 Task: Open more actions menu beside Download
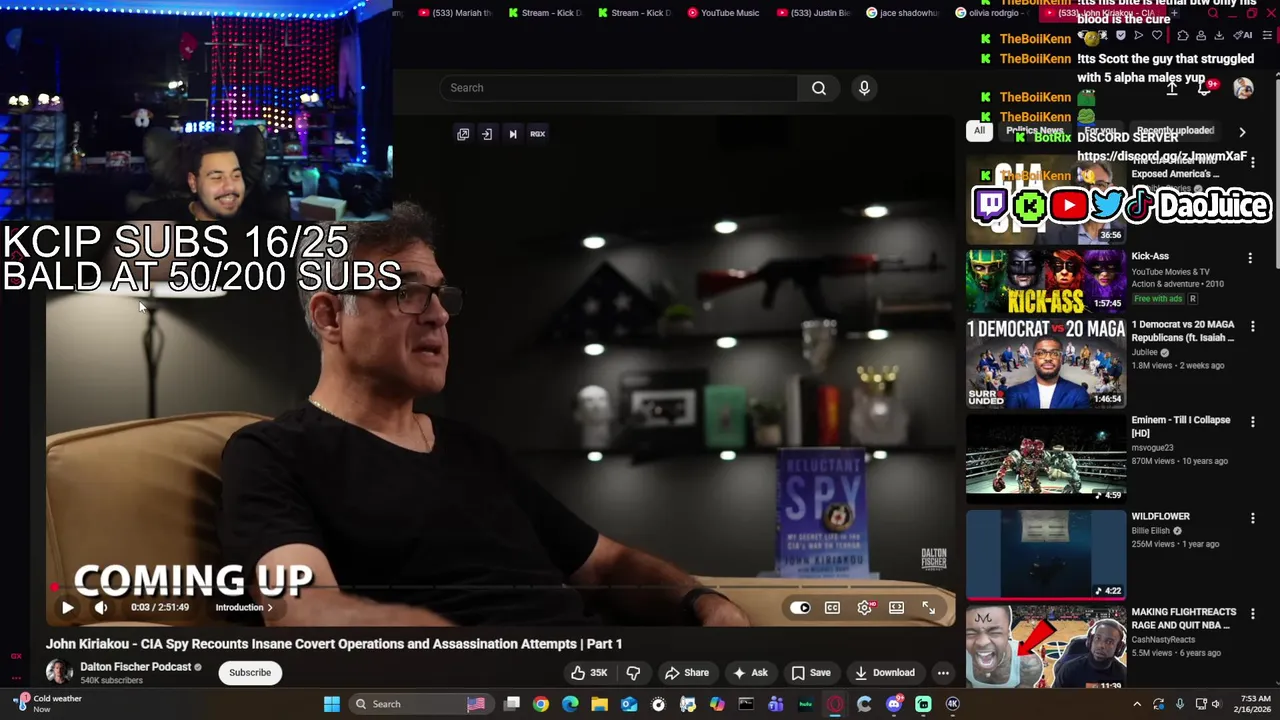[943, 673]
